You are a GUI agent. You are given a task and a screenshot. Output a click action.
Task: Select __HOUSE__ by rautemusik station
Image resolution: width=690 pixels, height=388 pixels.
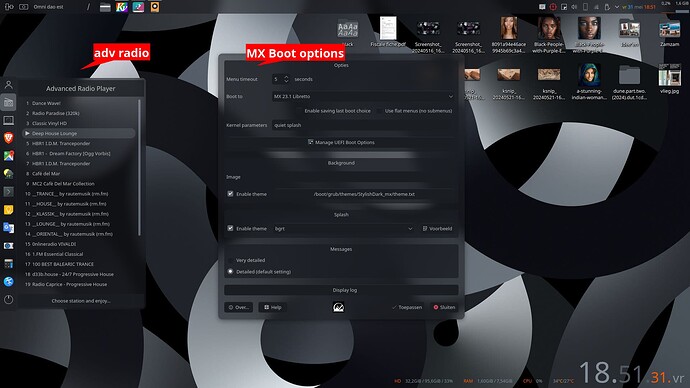tap(79, 204)
